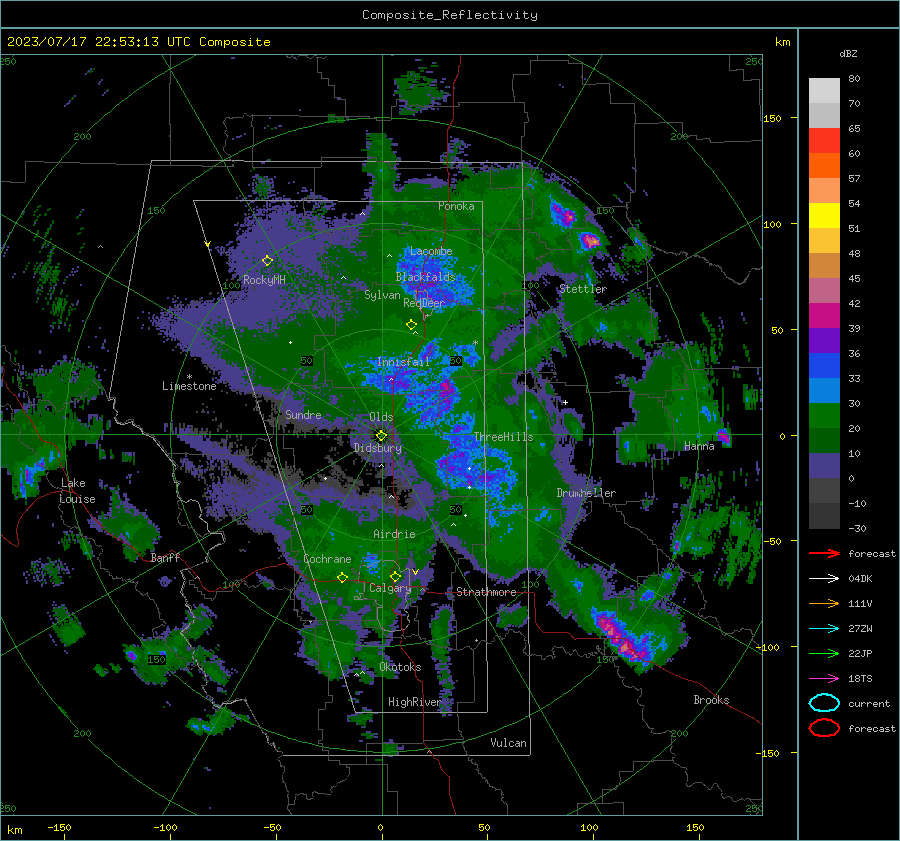
Task: Click the Calgary city label
Action: tap(390, 588)
